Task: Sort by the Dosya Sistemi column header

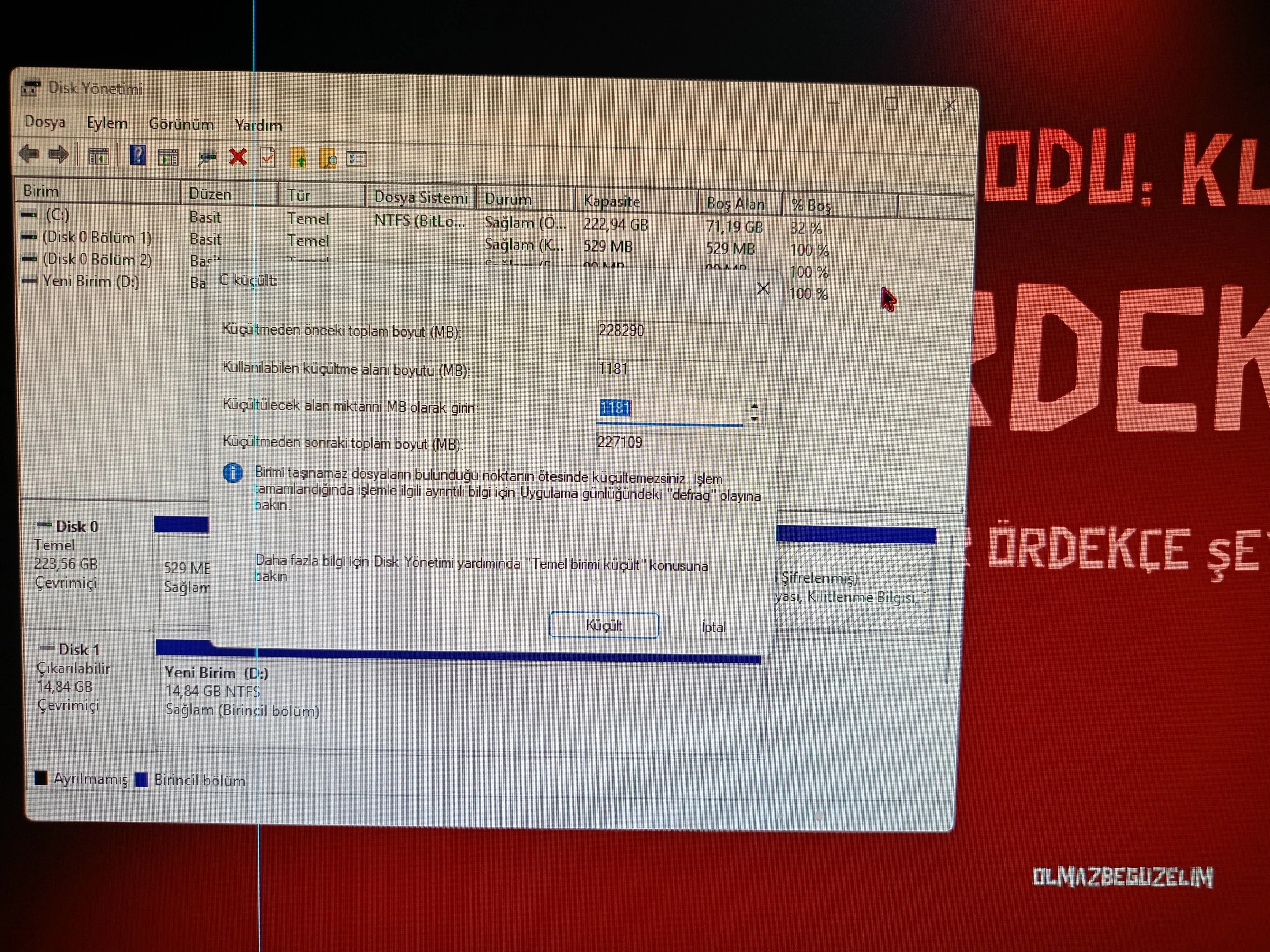Action: click(x=421, y=198)
